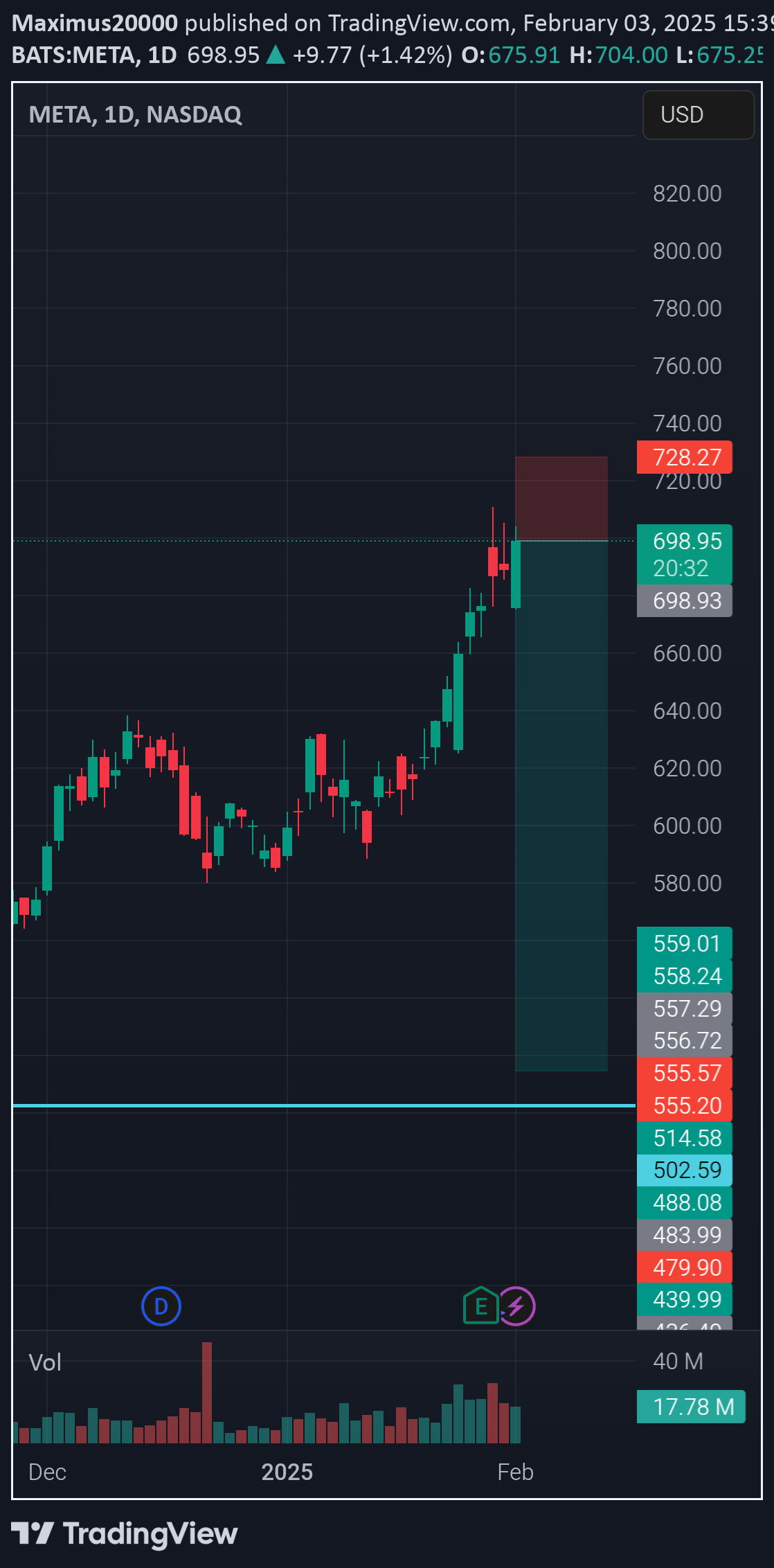774x1568 pixels.
Task: Click the green earnings E icon
Action: click(480, 1306)
